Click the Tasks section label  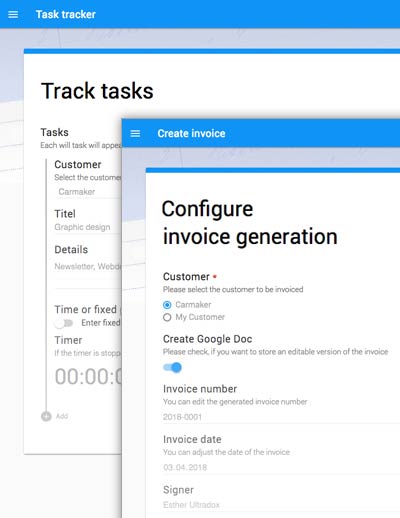(54, 132)
